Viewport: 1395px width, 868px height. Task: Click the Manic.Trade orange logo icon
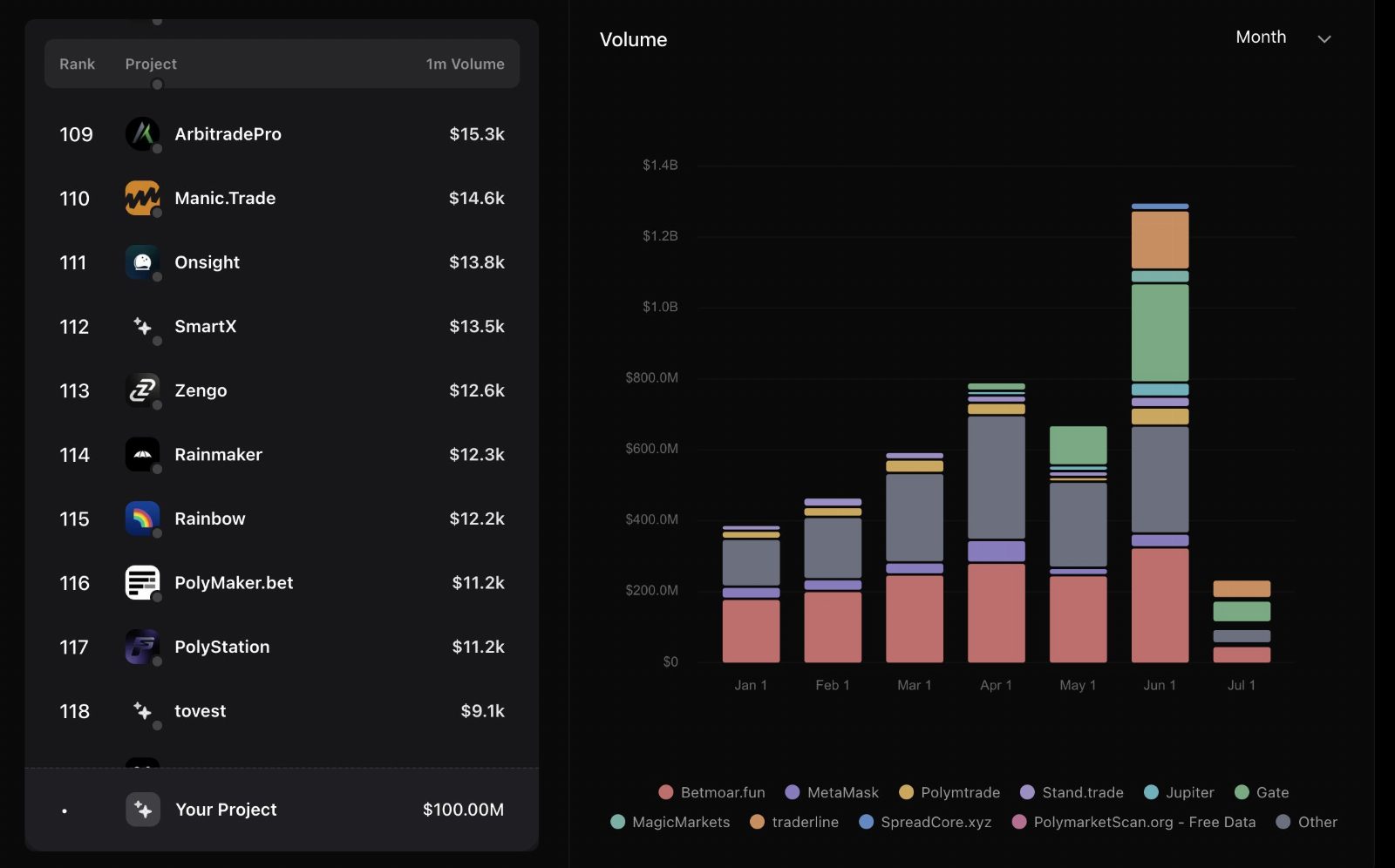[x=142, y=198]
